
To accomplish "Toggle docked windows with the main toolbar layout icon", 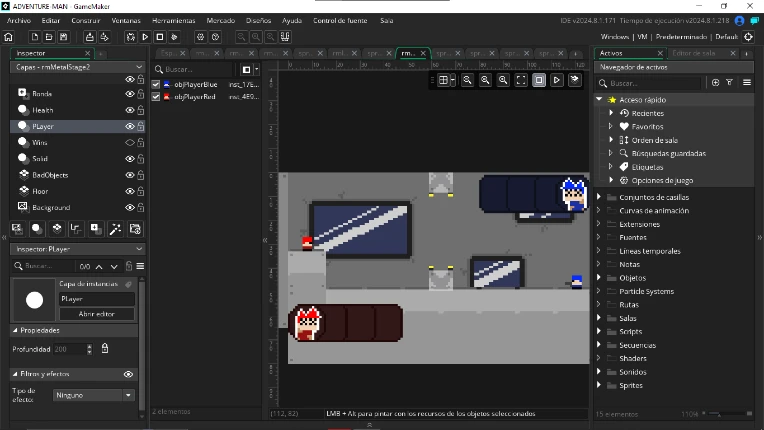I will (285, 37).
